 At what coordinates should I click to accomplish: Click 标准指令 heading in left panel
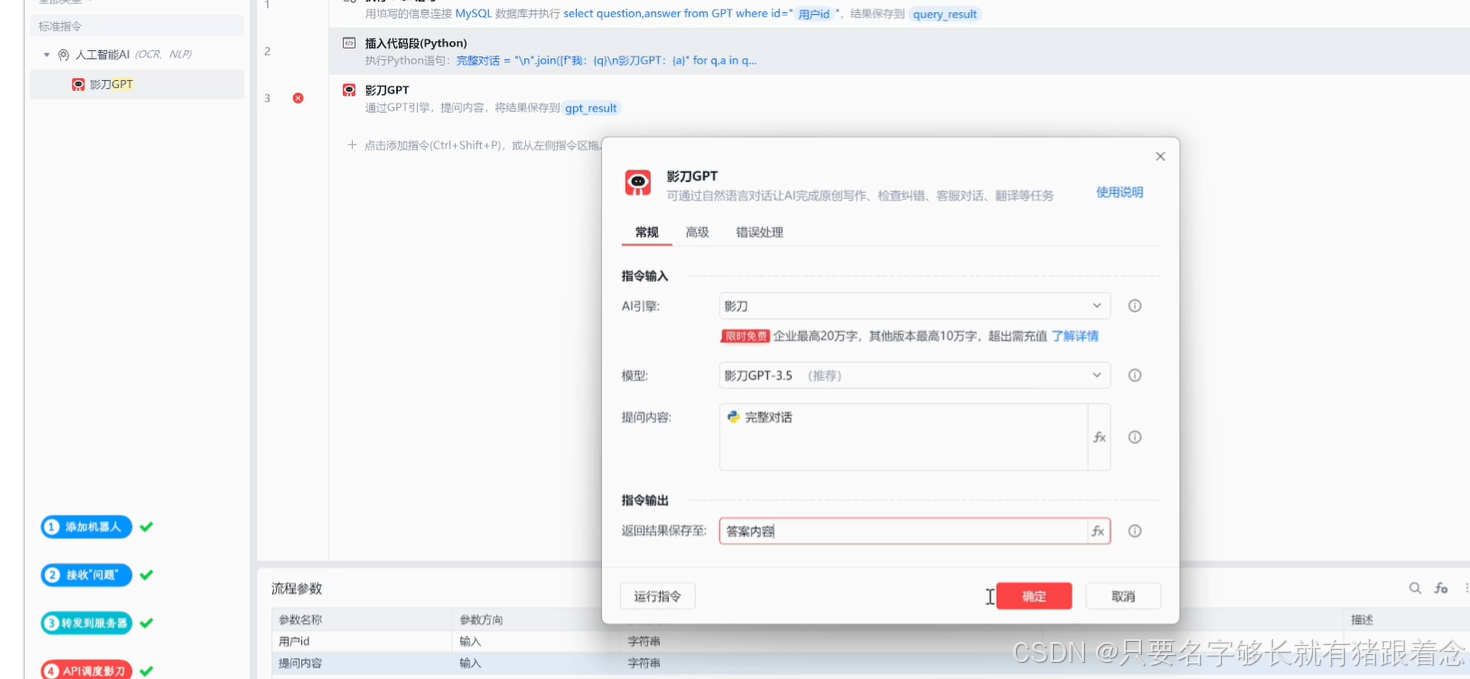[x=60, y=26]
